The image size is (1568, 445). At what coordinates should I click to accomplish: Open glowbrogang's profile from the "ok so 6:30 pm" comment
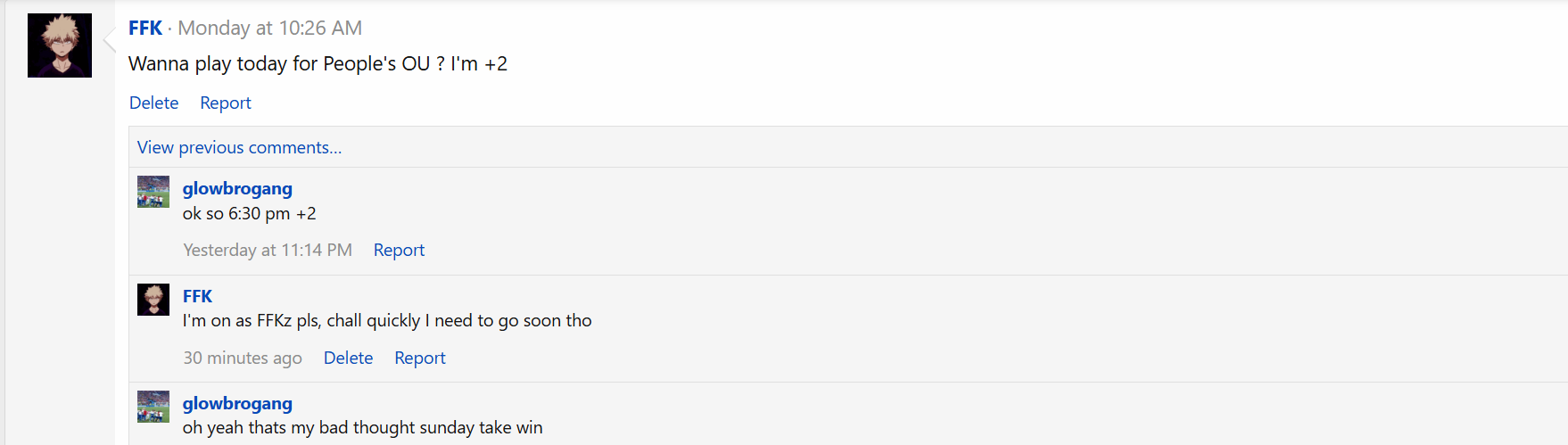pos(237,188)
